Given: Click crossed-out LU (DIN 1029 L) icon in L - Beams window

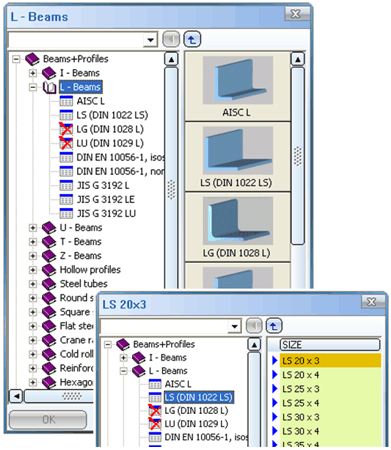Looking at the screenshot, I should point(66,143).
